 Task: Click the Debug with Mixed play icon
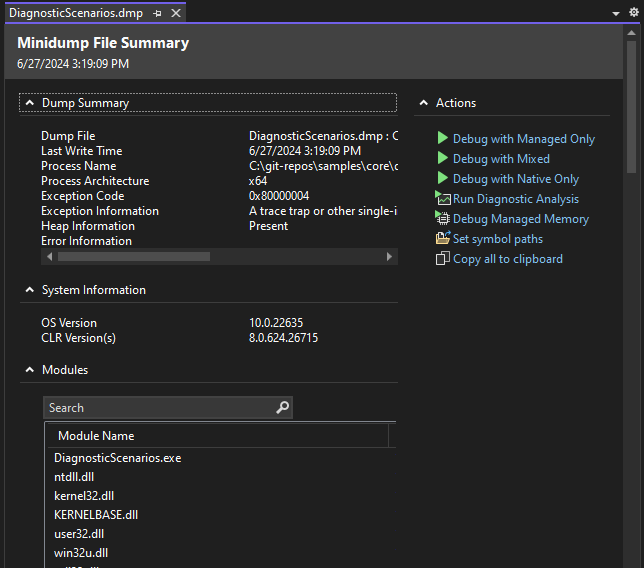443,159
